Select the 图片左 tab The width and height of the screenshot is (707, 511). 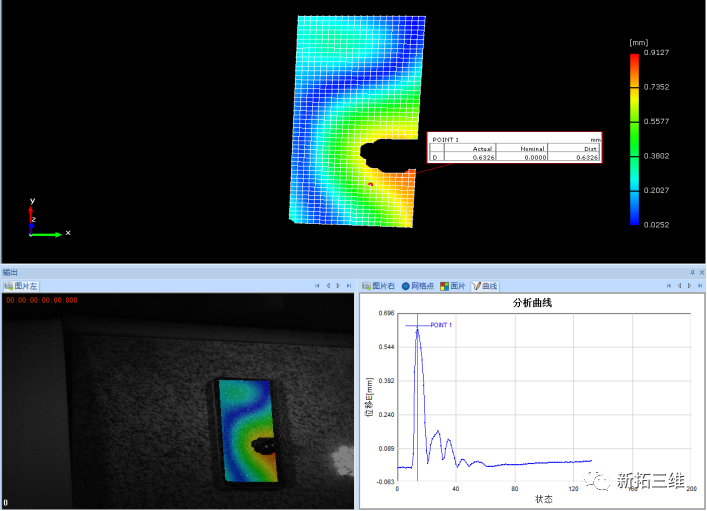tap(21, 286)
